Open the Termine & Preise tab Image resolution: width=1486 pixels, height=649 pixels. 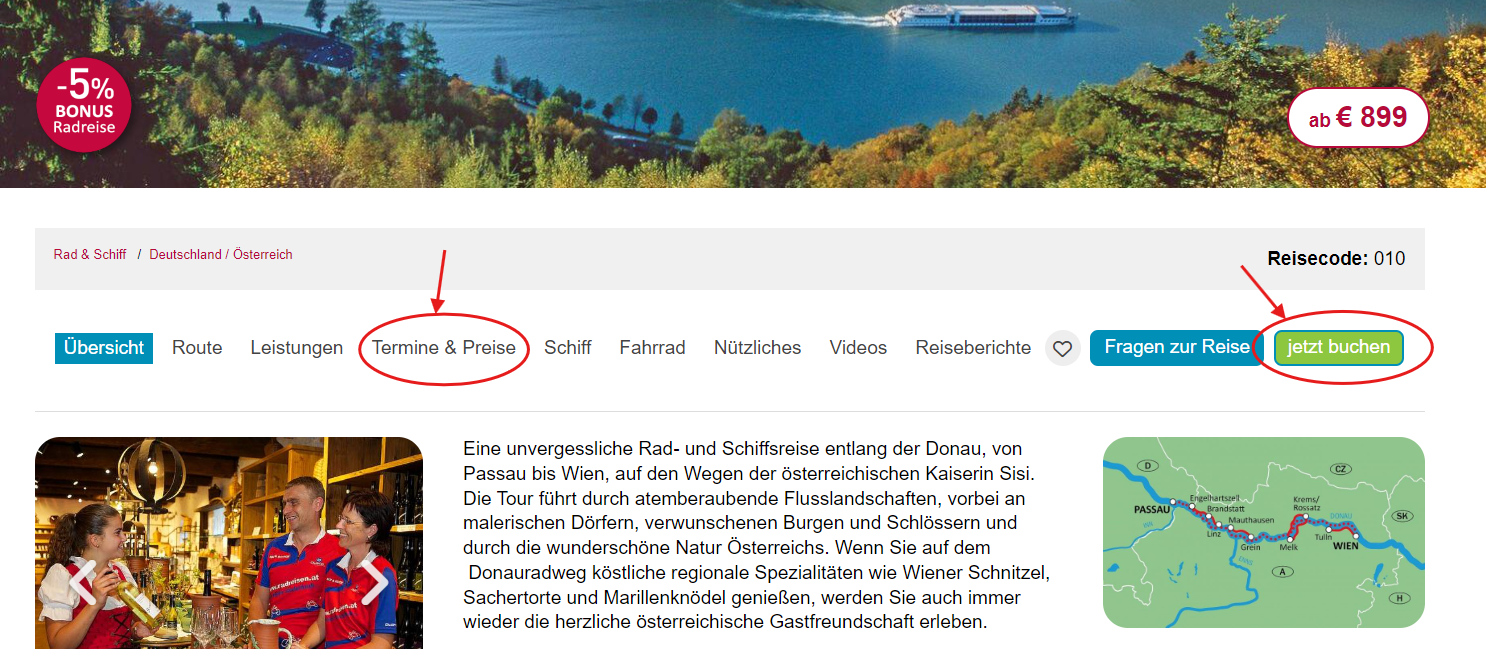coord(444,348)
